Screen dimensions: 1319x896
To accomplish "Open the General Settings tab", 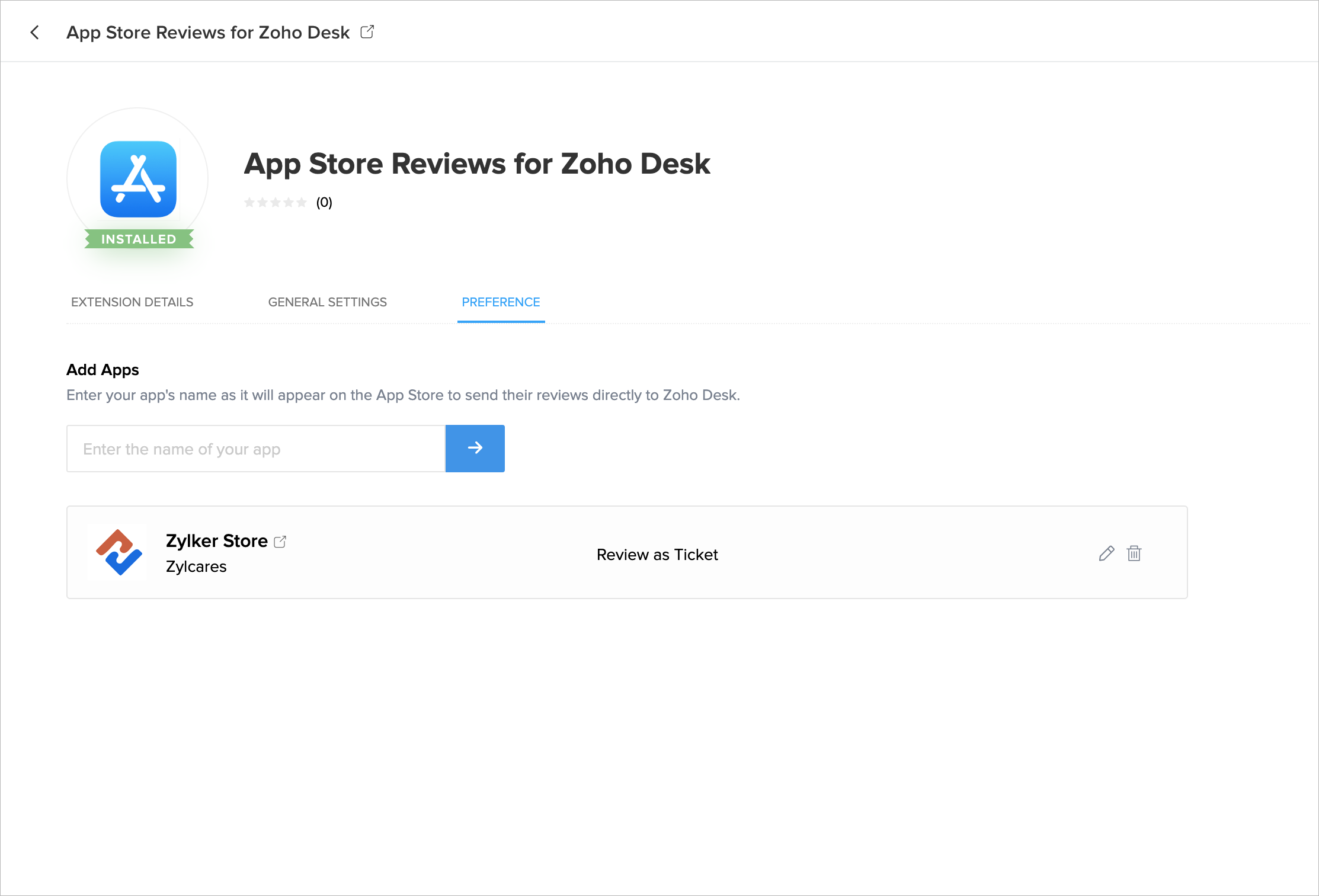I will tap(327, 302).
